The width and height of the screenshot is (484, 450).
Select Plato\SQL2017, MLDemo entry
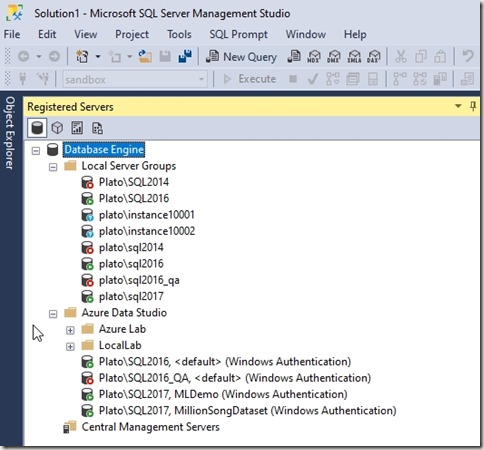coord(223,394)
